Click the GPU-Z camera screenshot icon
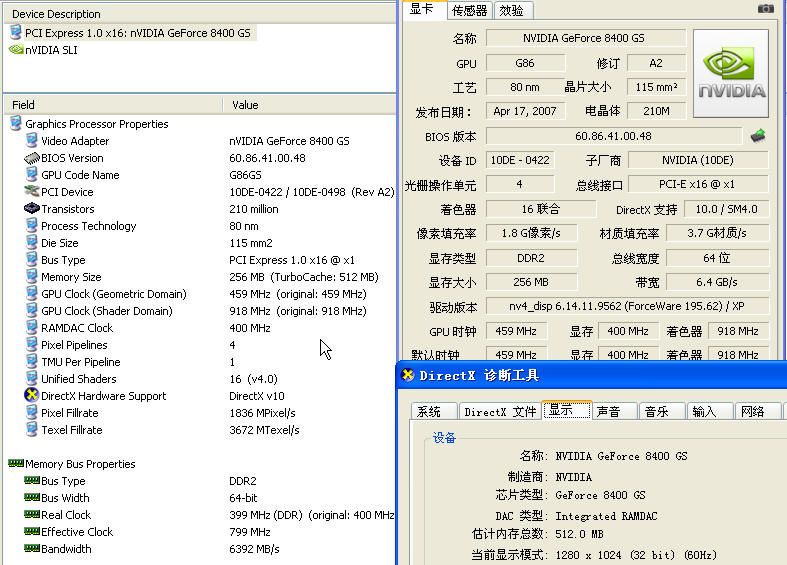Screen dimensions: 787x565 (x=765, y=9)
